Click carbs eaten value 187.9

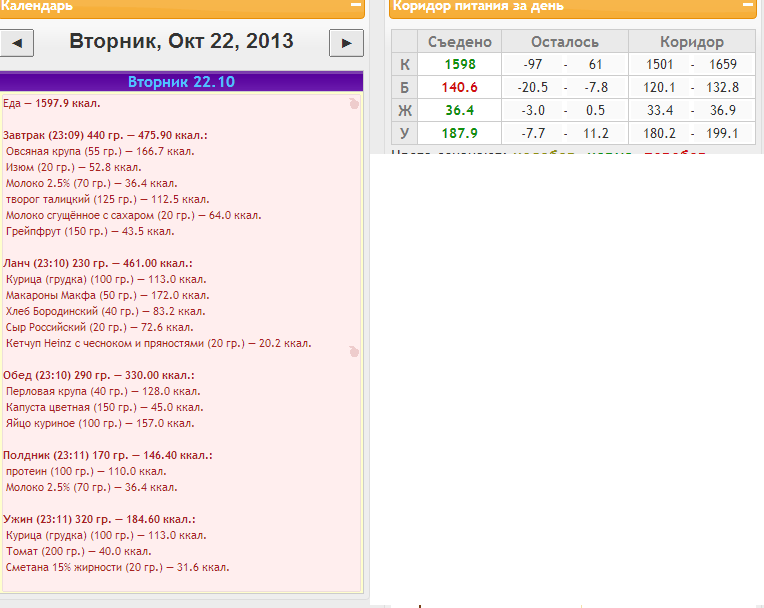click(459, 133)
